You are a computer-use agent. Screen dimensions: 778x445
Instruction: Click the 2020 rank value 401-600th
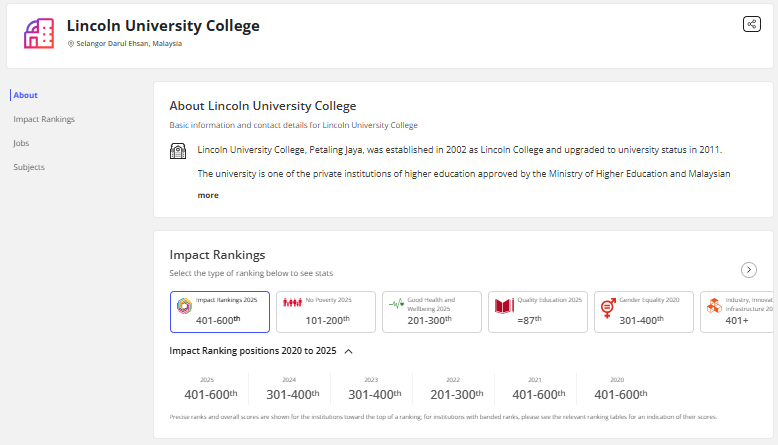[x=621, y=394]
